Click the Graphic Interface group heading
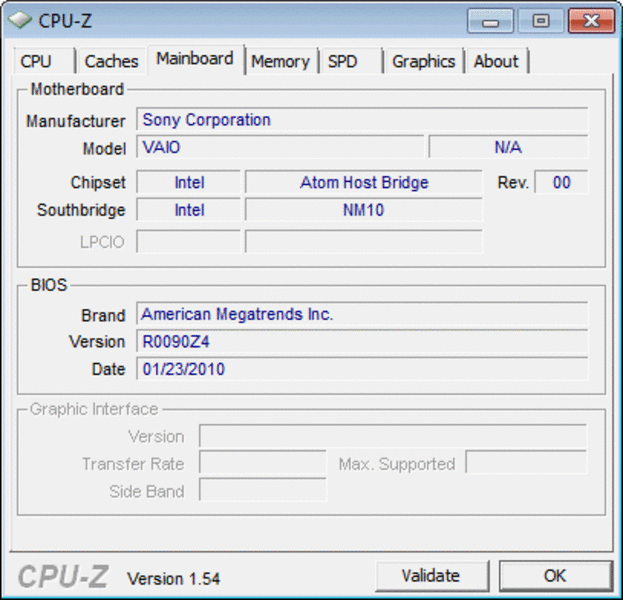 click(x=94, y=409)
